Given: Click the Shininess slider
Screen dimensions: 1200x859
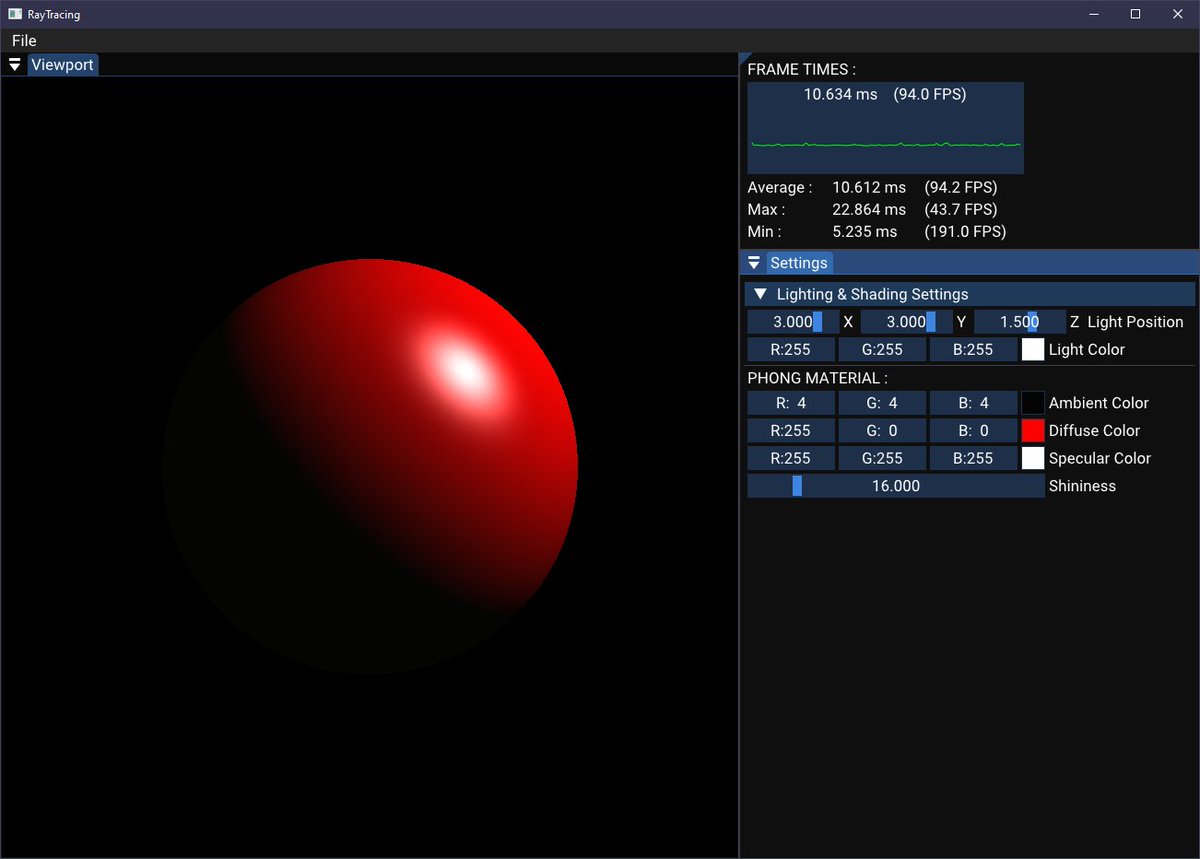Looking at the screenshot, I should [x=896, y=486].
